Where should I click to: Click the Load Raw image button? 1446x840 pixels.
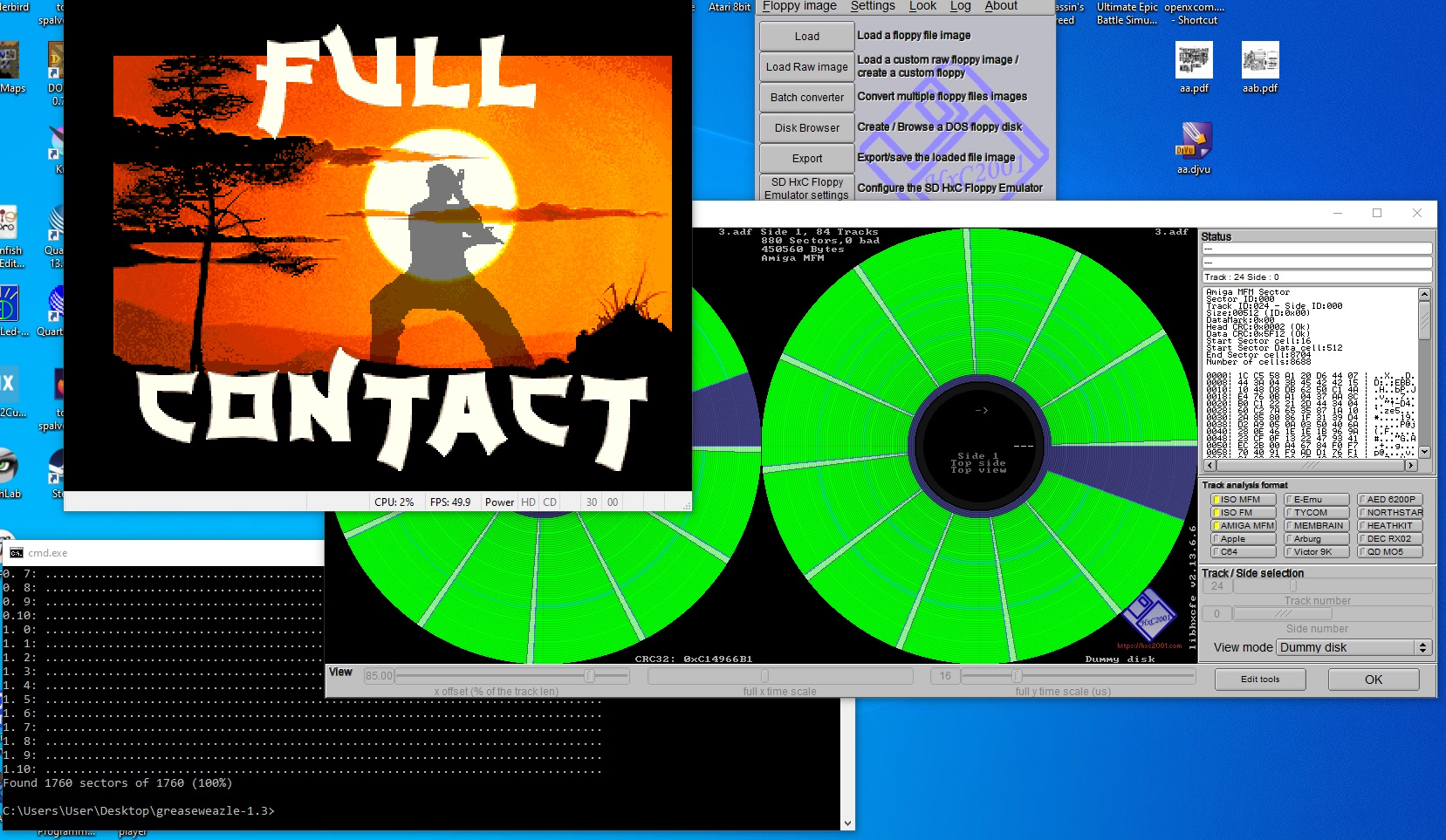click(807, 67)
